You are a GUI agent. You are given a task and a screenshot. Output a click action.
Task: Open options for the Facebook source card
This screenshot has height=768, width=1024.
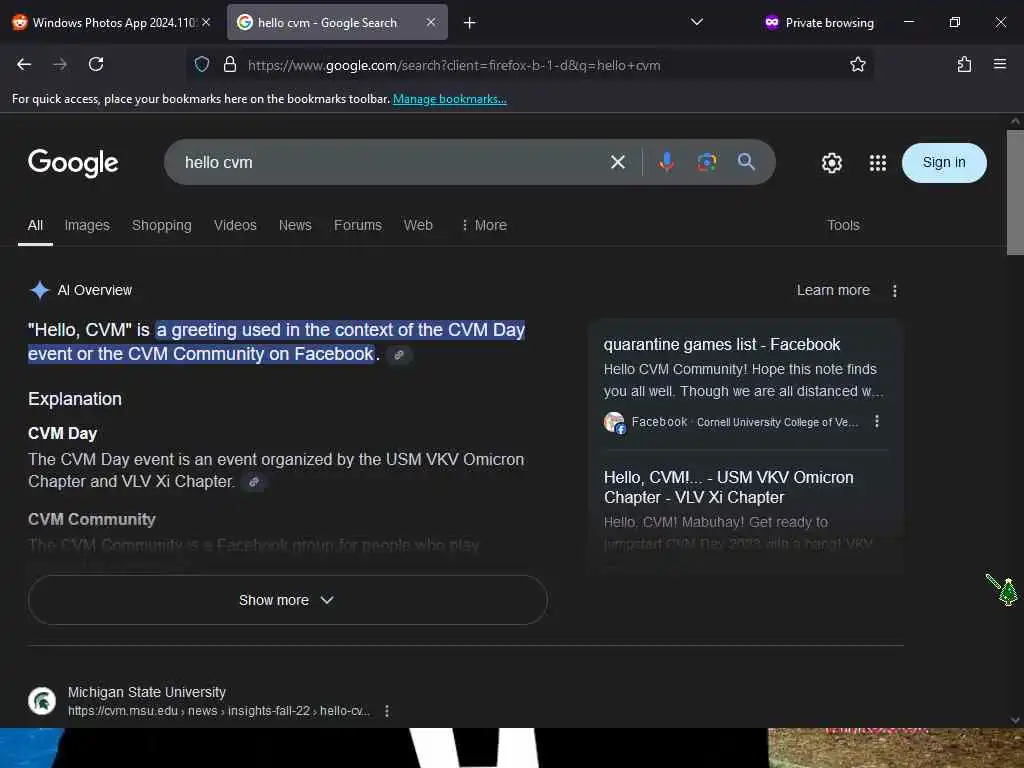pyautogui.click(x=876, y=421)
